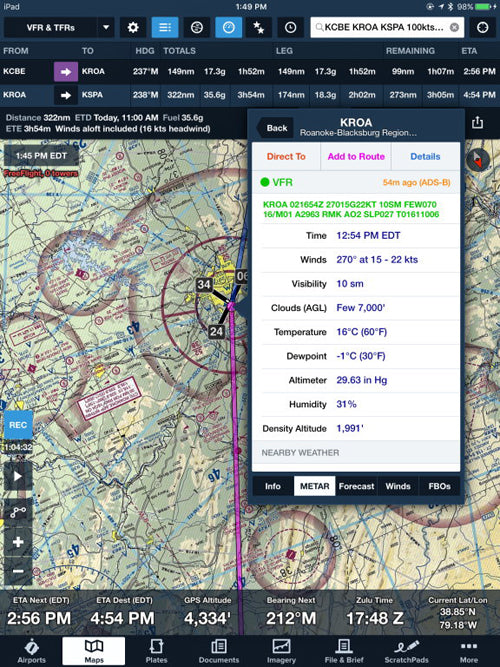Tap the KCBE origin cell

pyautogui.click(x=14, y=71)
